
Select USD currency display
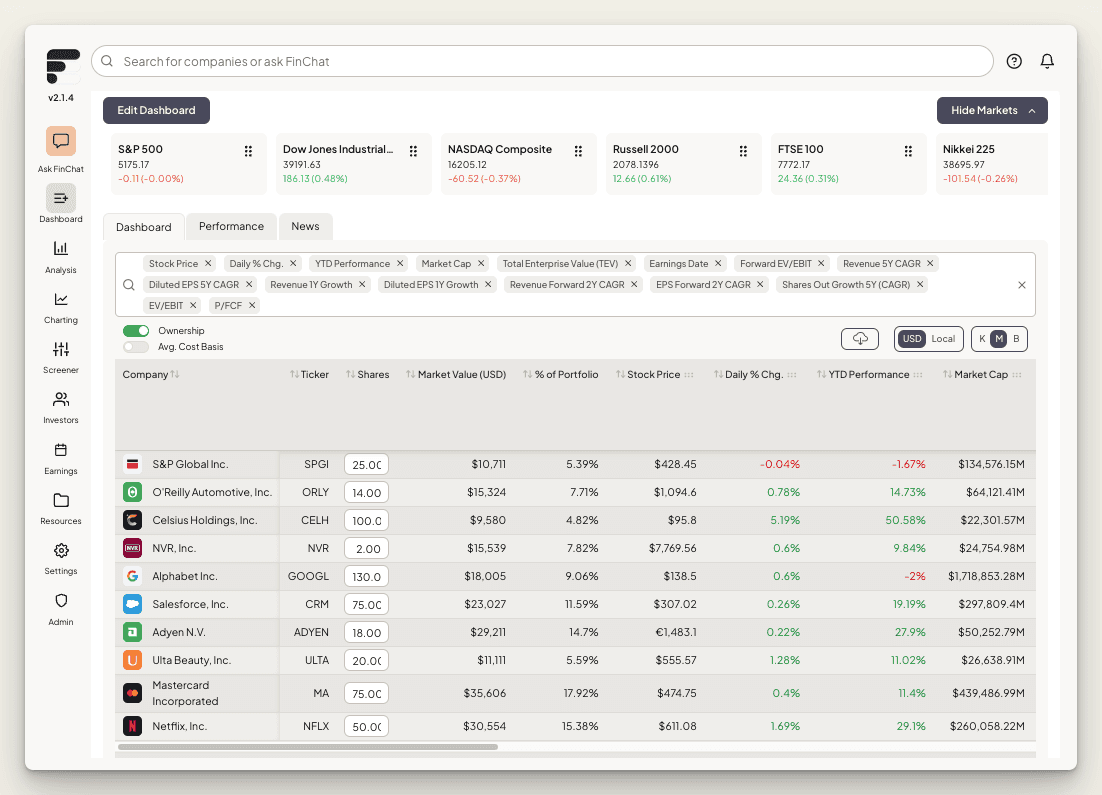(912, 339)
